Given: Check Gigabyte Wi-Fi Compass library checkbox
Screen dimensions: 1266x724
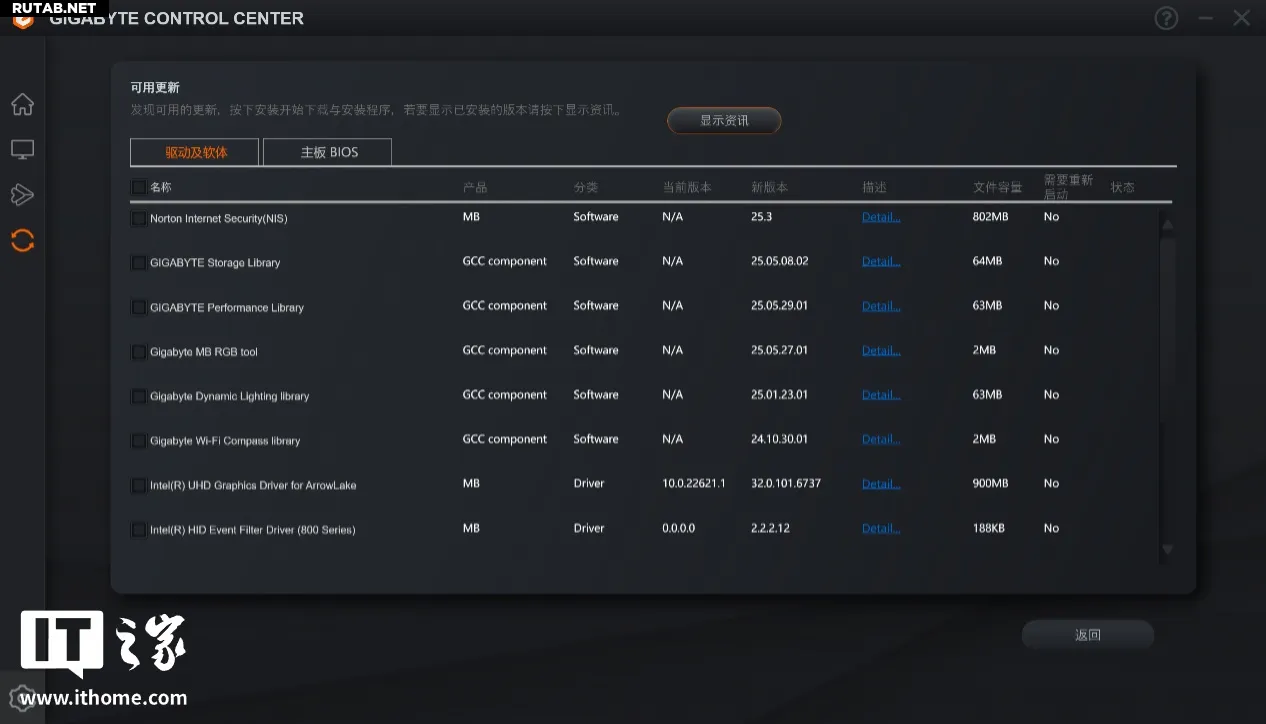Looking at the screenshot, I should 139,441.
